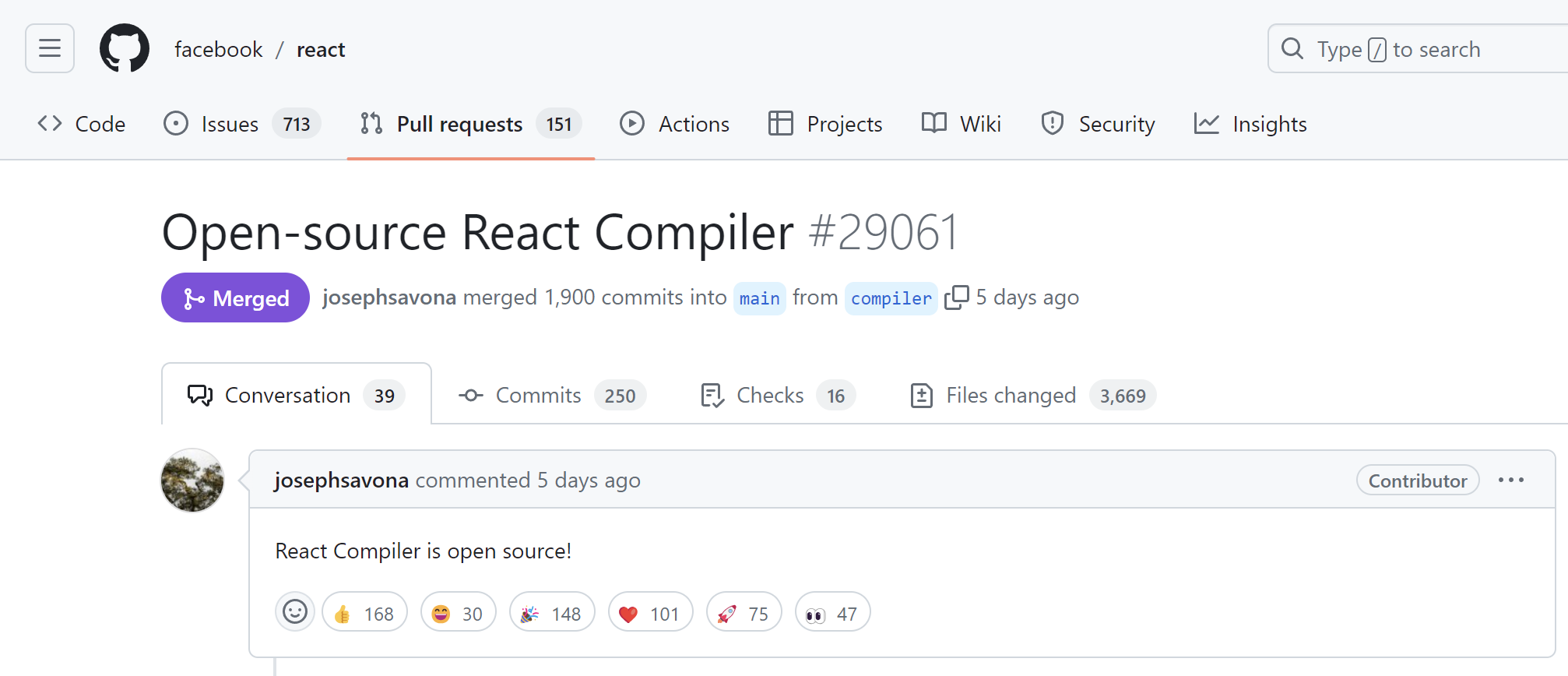Open the react repository link
Image resolution: width=1568 pixels, height=676 pixels.
click(x=321, y=50)
